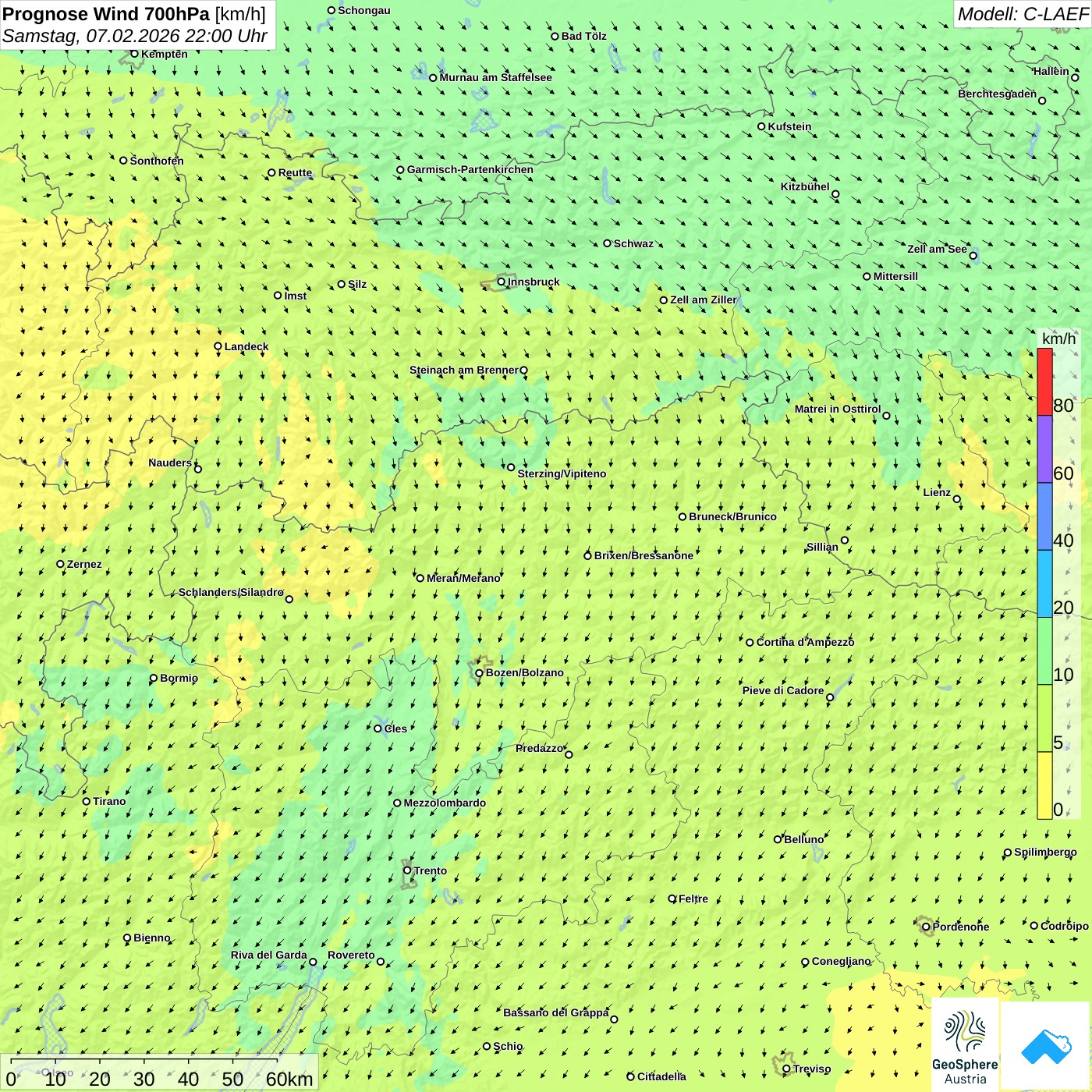Click the Bad Tölz label
Image resolution: width=1092 pixels, height=1092 pixels.
click(583, 36)
